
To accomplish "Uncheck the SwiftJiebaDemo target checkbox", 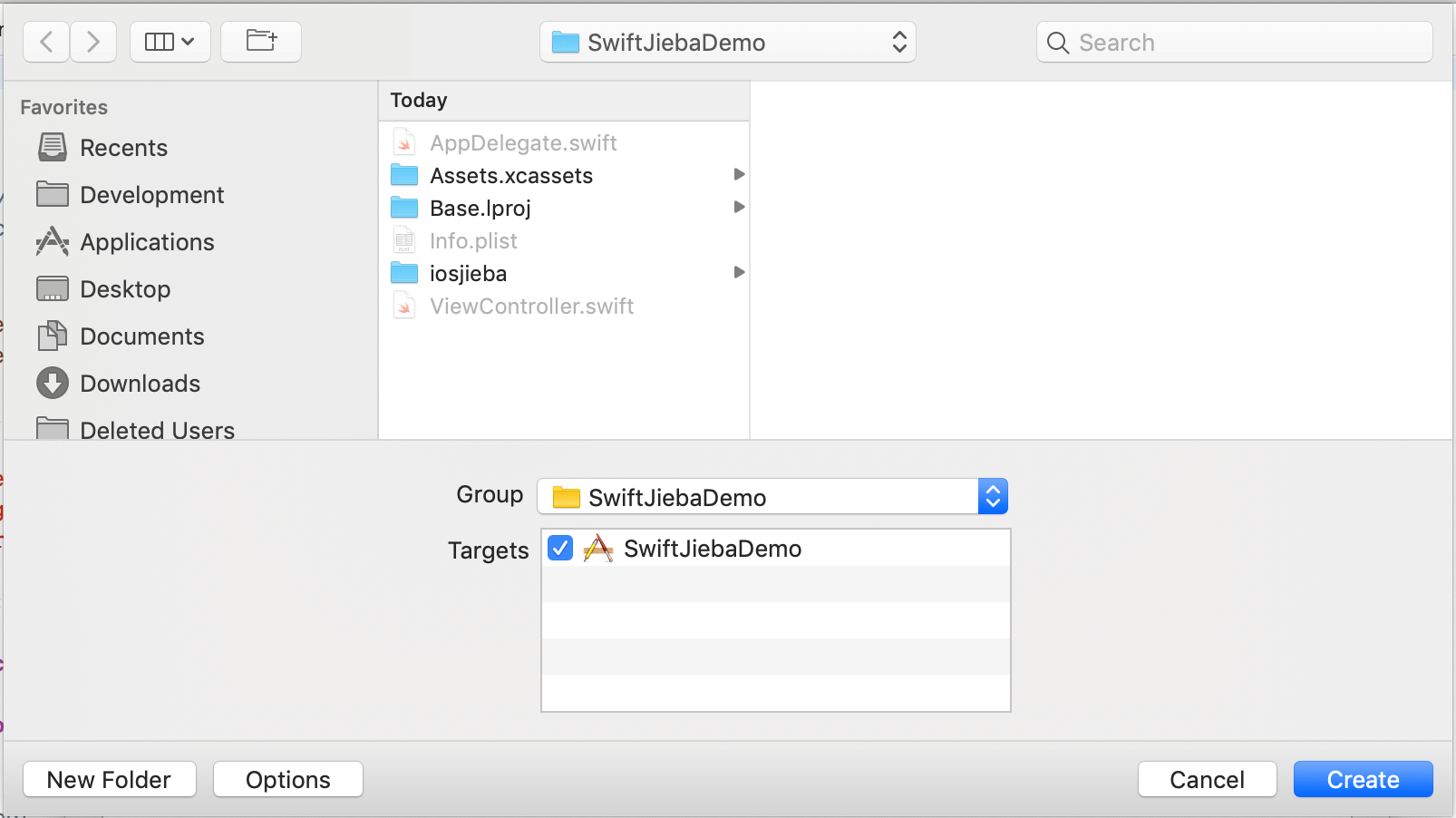I will tap(560, 548).
